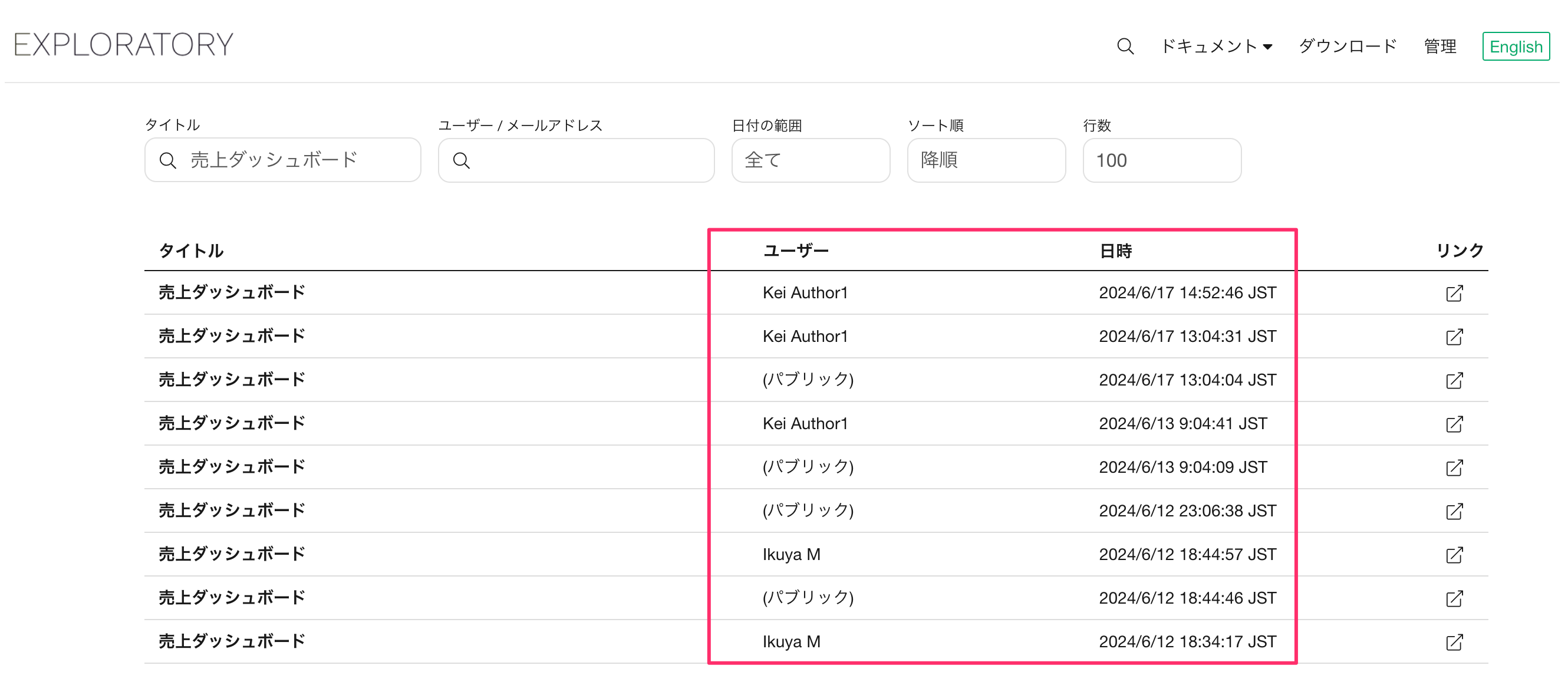
Task: Open link icon for 23:06:38 row
Action: point(1454,512)
